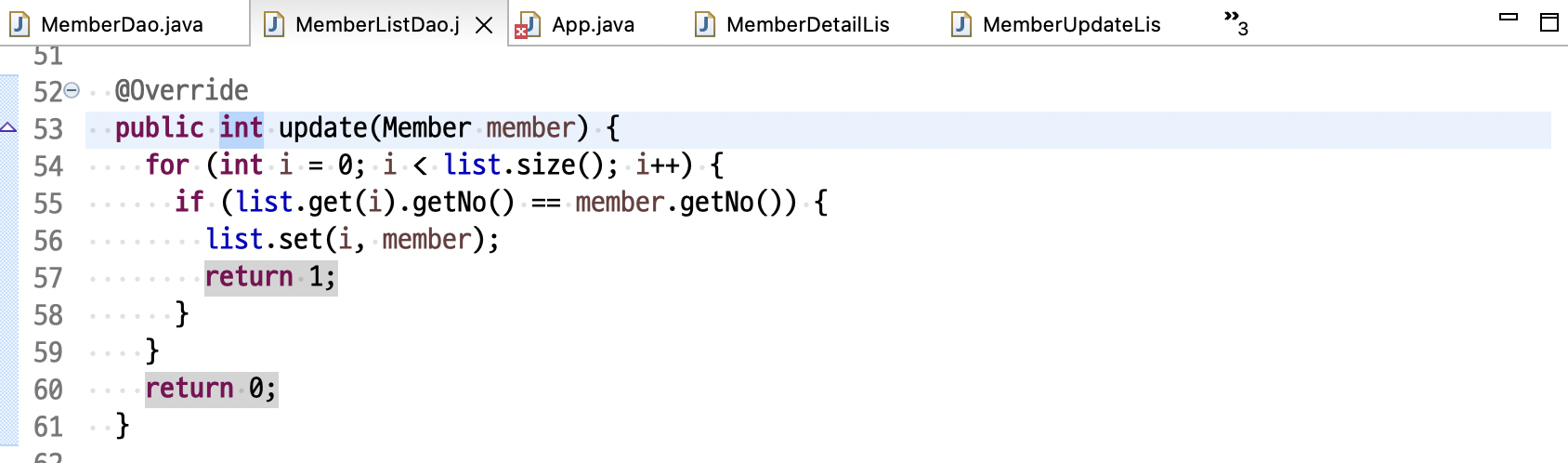Click the closing brace on line 61

coord(123,426)
